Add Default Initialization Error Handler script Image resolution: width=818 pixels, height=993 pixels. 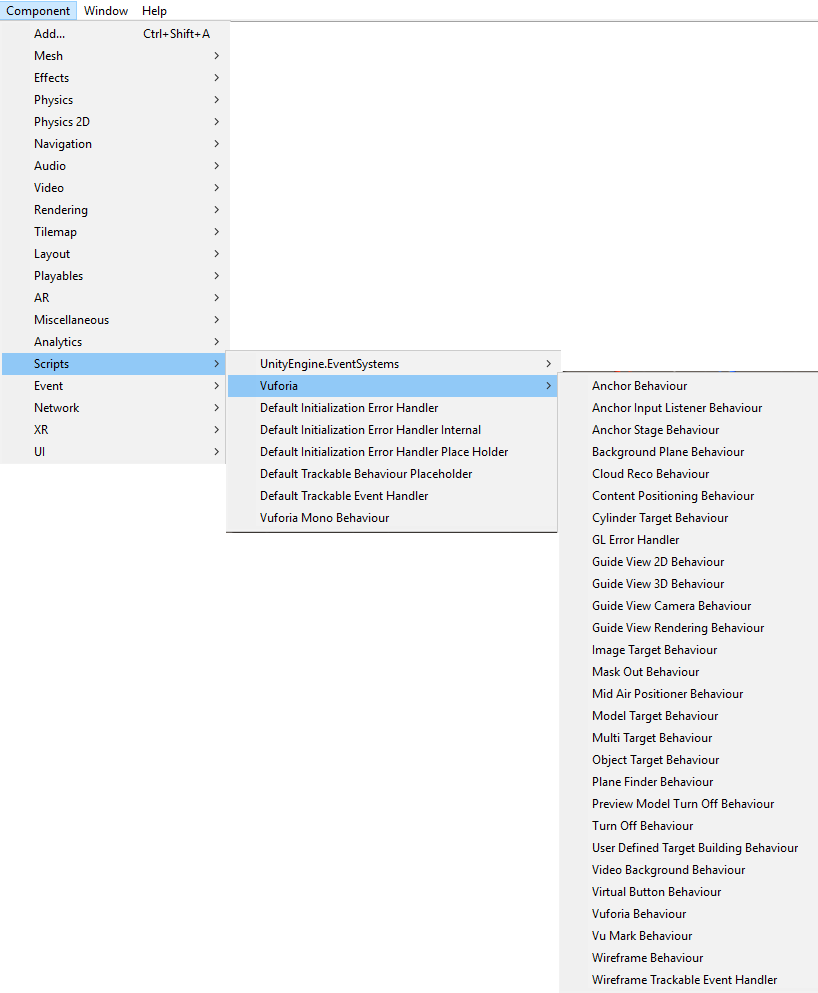pyautogui.click(x=393, y=408)
